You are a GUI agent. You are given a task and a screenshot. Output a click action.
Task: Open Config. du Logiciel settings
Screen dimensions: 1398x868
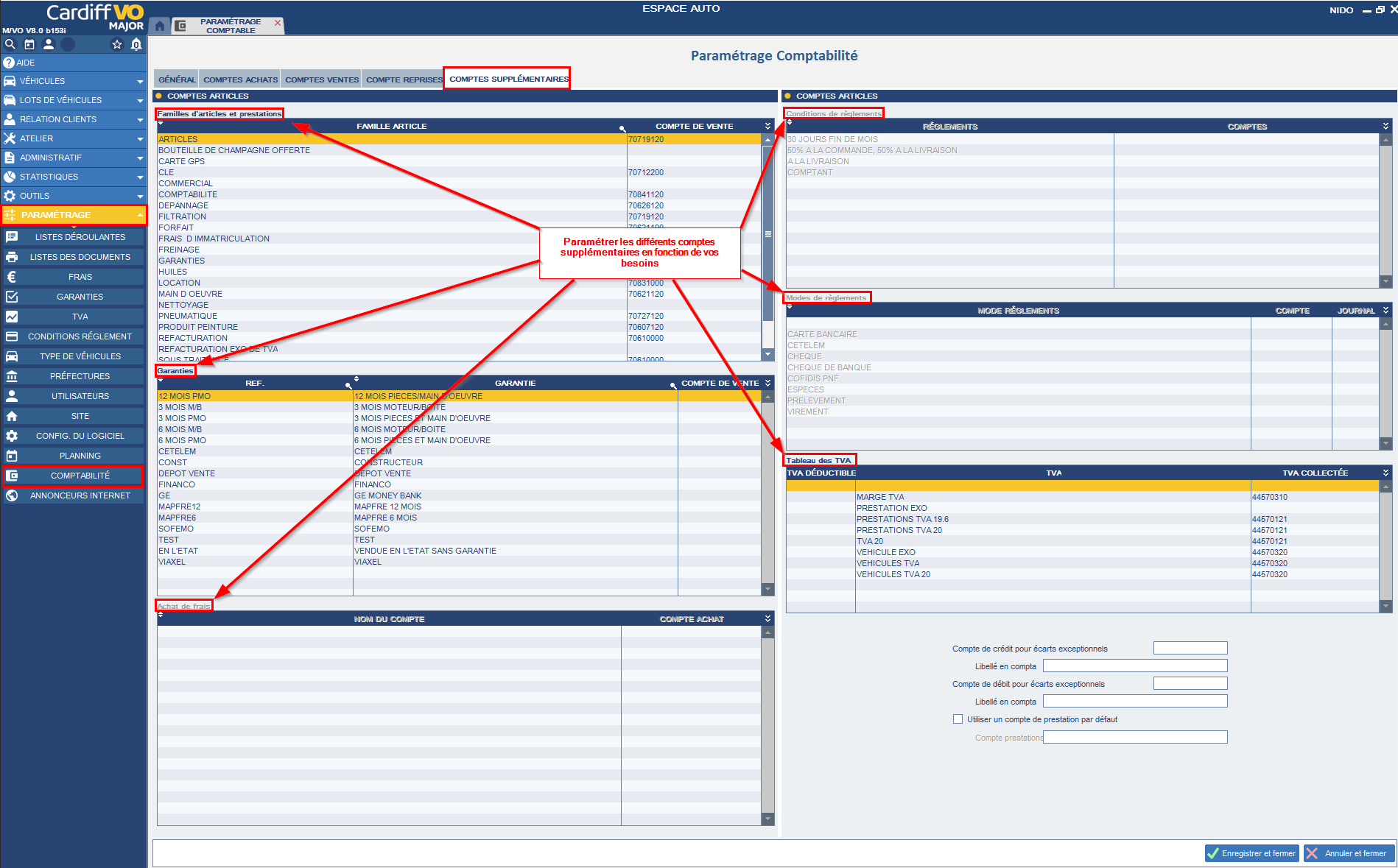click(x=73, y=436)
